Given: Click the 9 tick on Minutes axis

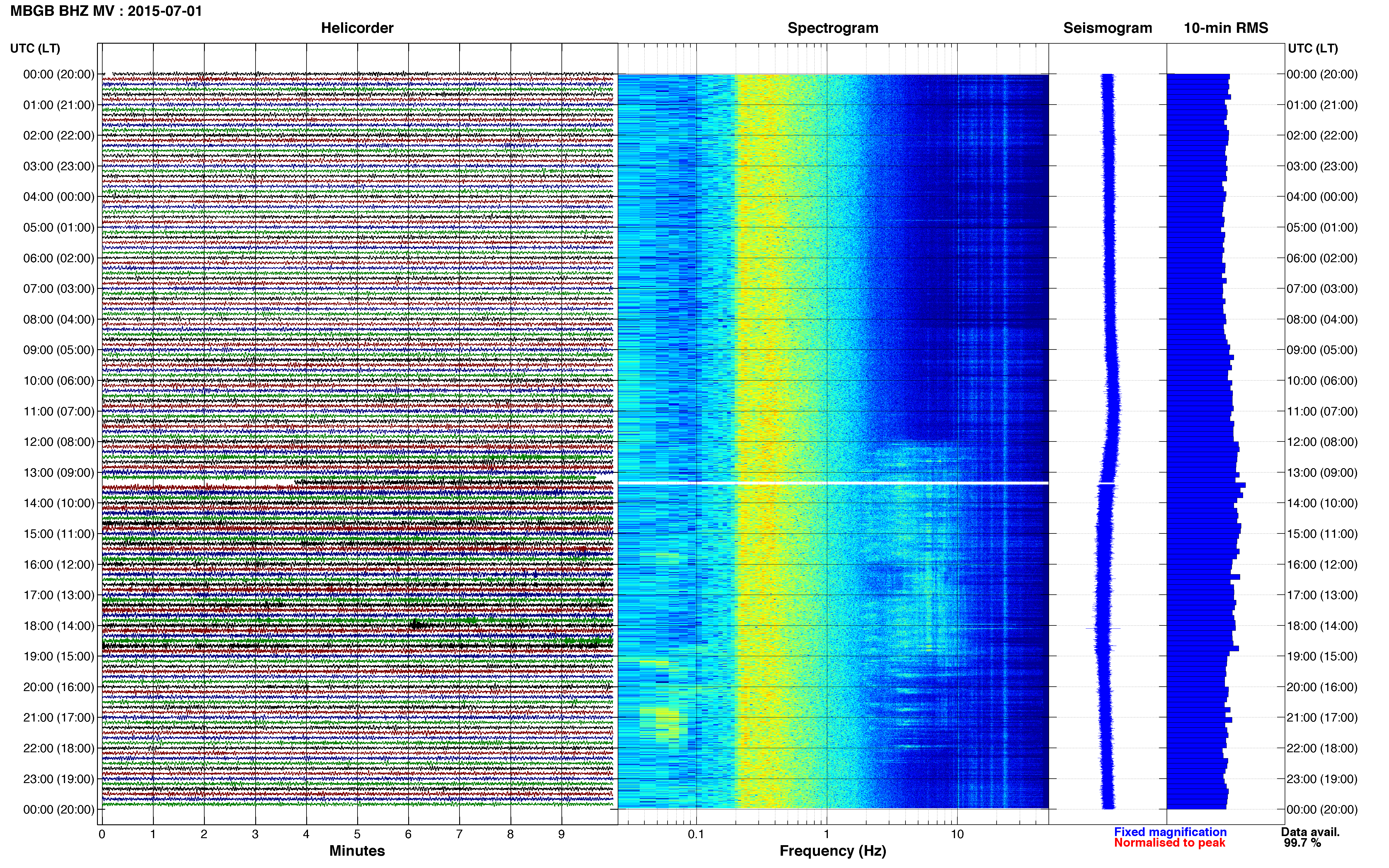Looking at the screenshot, I should [x=561, y=834].
